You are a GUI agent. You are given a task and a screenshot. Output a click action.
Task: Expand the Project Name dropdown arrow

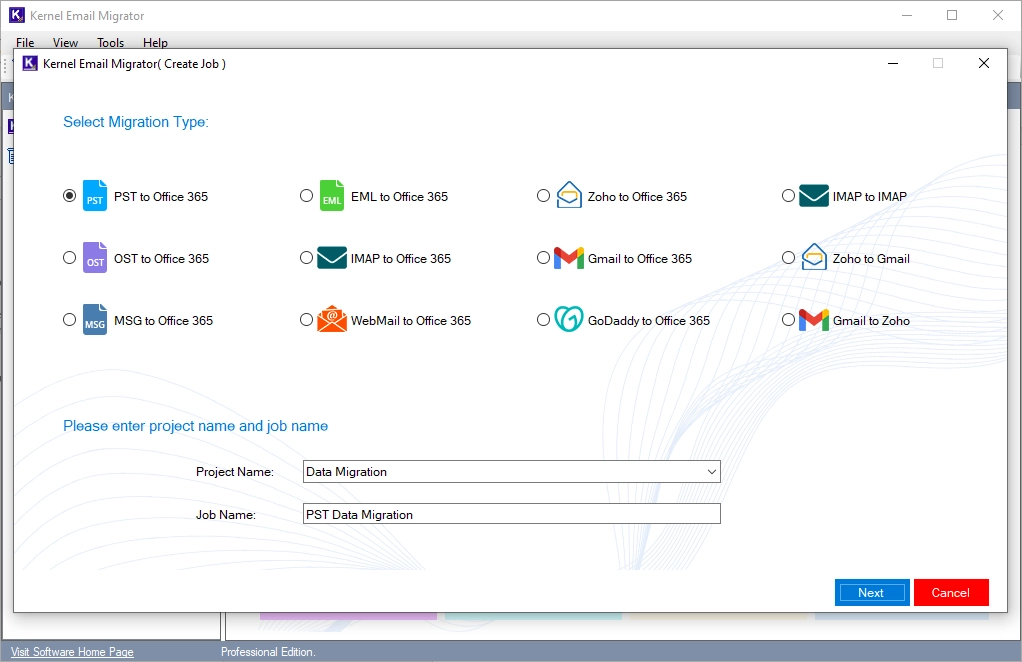coord(712,472)
